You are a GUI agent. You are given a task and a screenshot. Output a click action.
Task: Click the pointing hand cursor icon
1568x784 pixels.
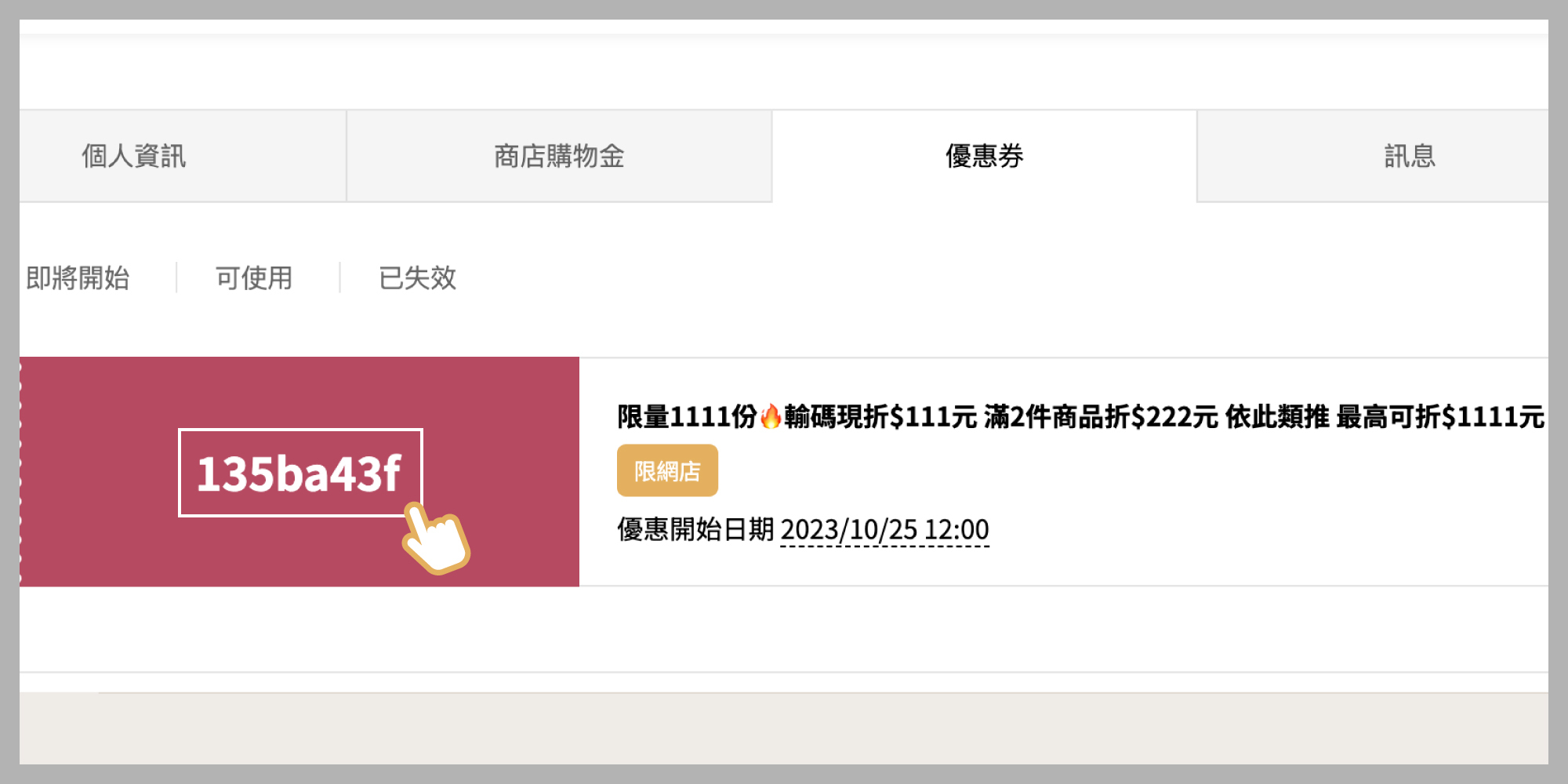pos(436,539)
